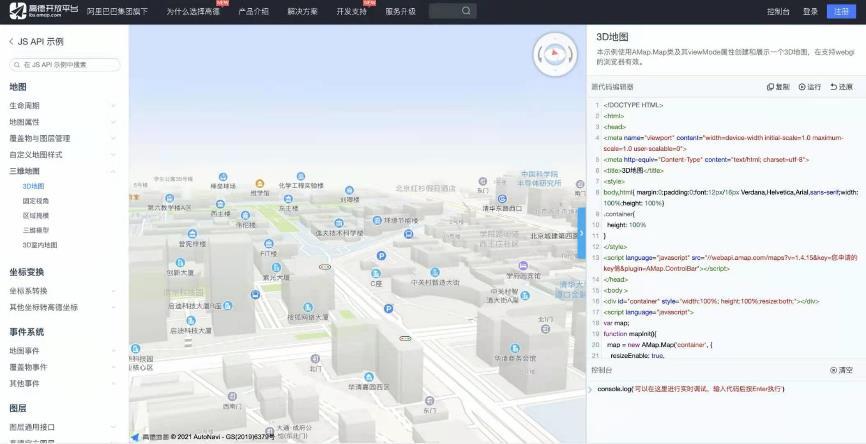This screenshot has height=444, width=866.
Task: Open 解决方案 menu
Action: (x=303, y=12)
